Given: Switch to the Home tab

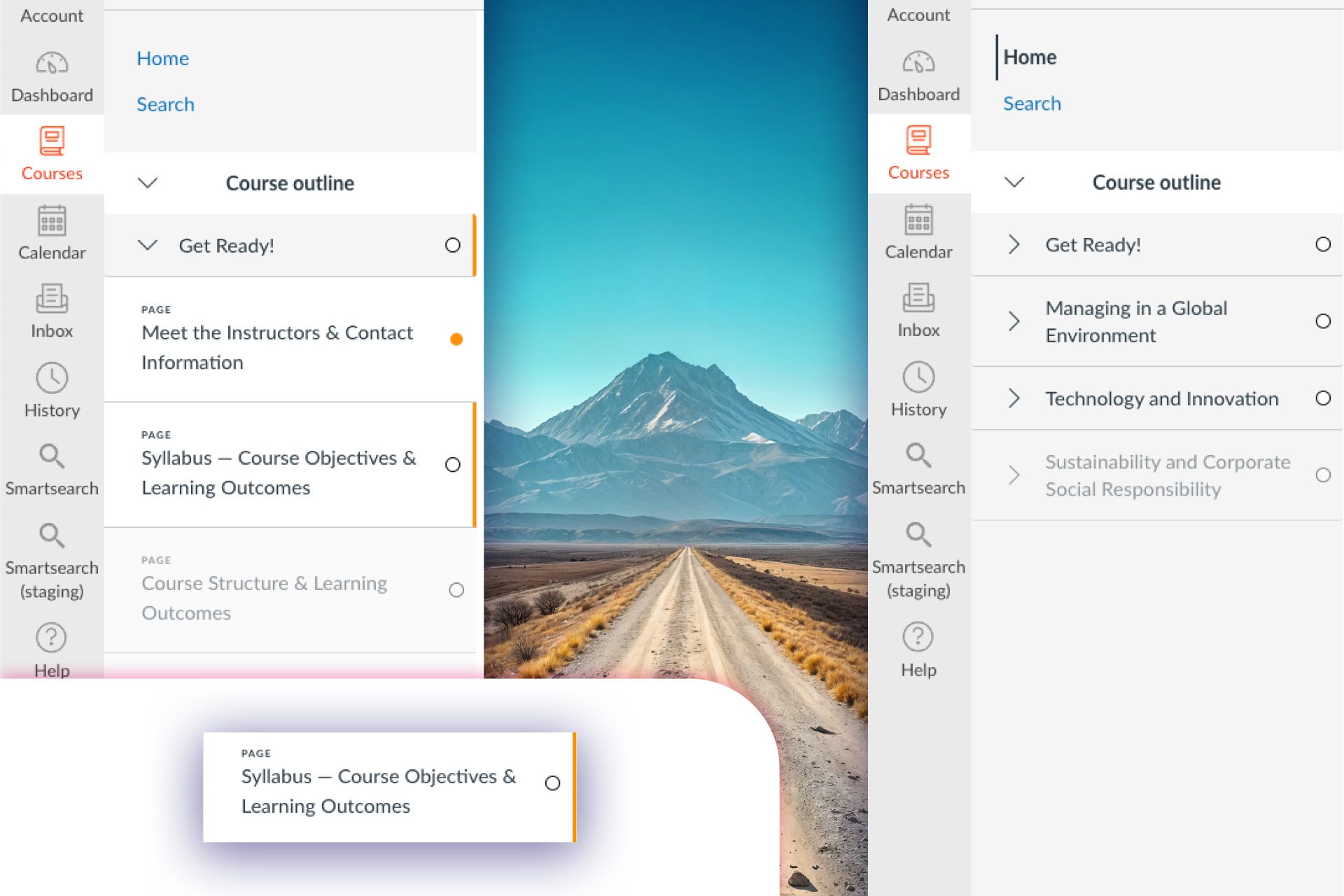Looking at the screenshot, I should point(162,58).
